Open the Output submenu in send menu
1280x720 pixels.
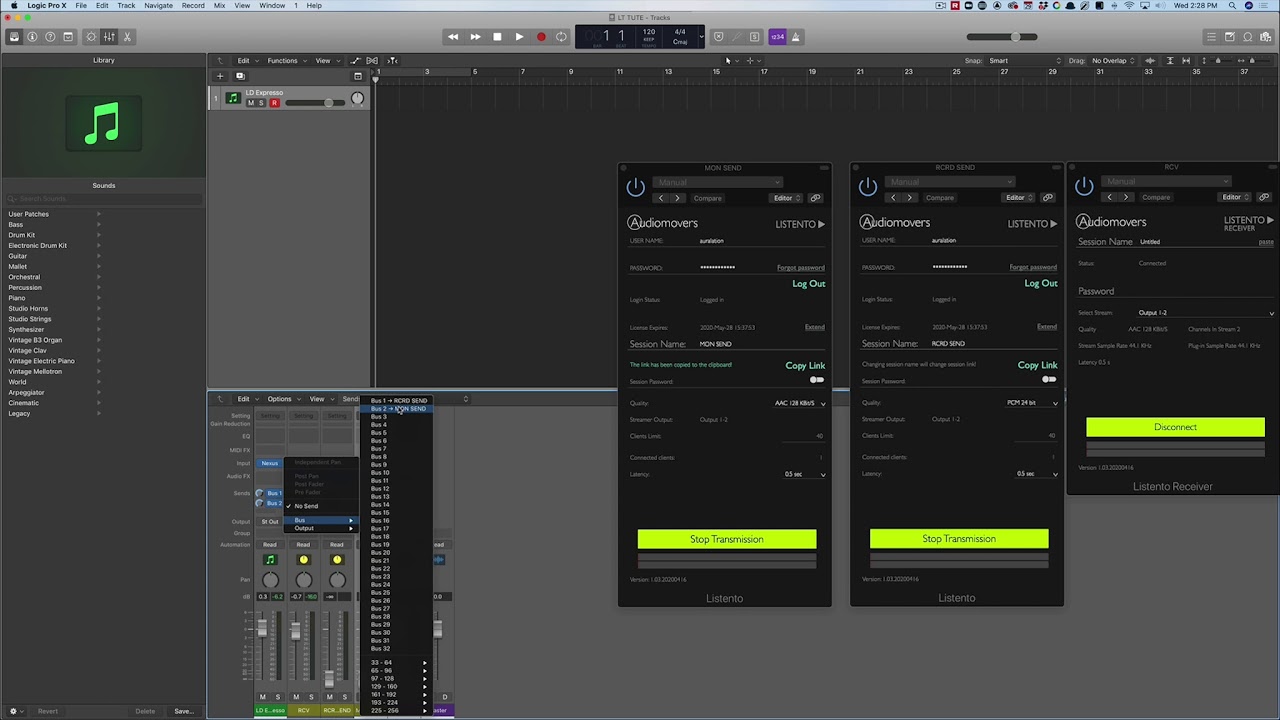(320, 528)
